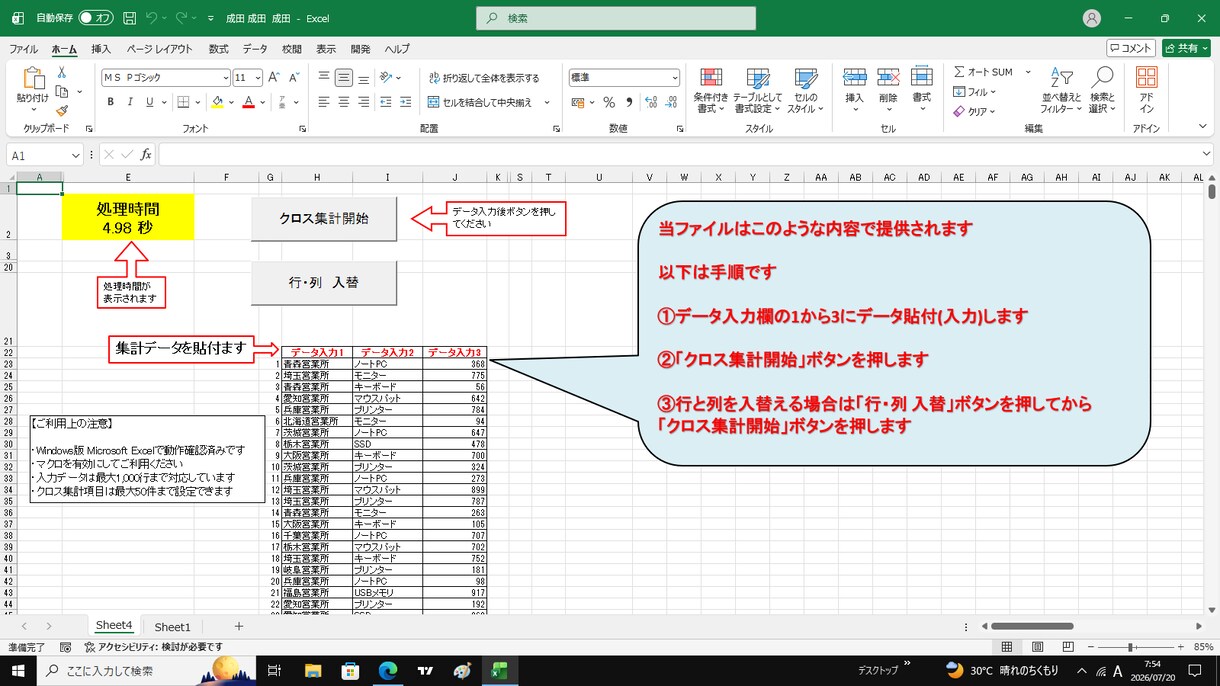
Task: Open the Formulas (数式) tab
Action: [218, 48]
